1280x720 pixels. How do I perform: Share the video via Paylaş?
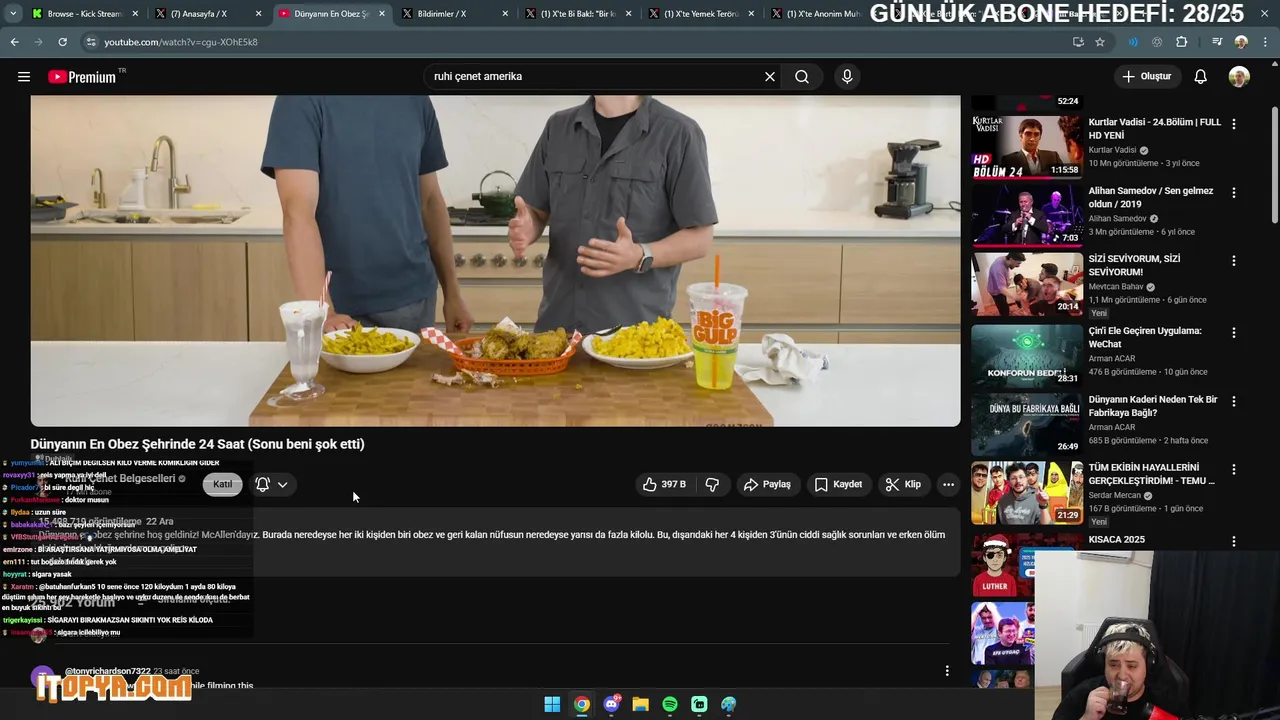[x=767, y=484]
